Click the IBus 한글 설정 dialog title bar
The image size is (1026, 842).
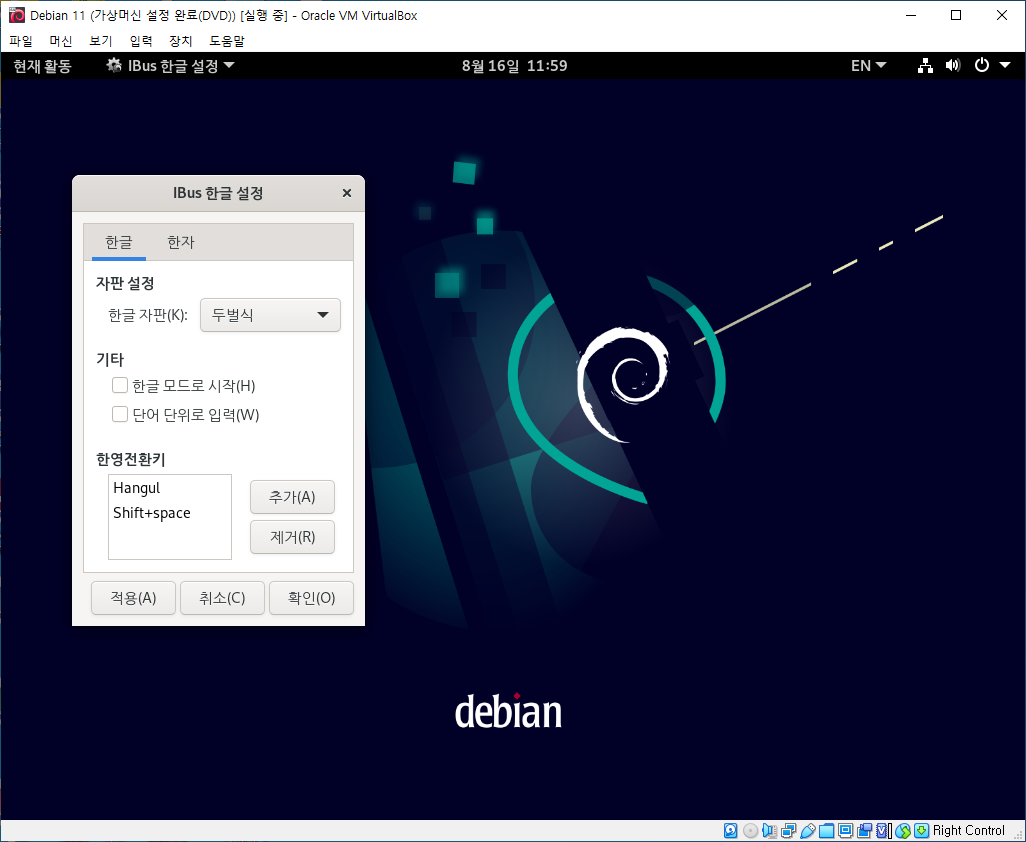pos(218,193)
